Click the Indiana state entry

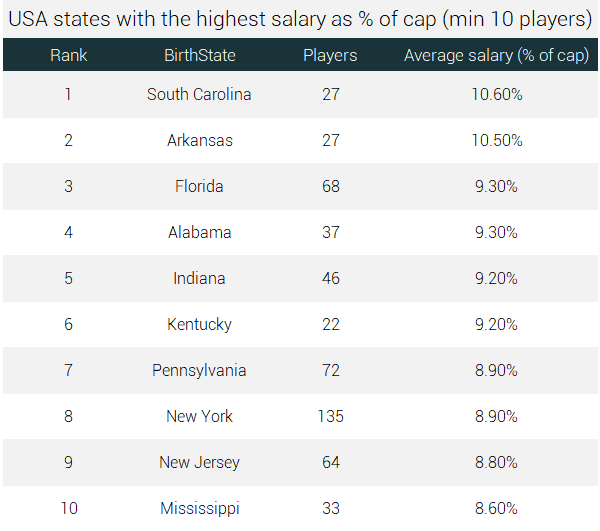[x=199, y=278]
